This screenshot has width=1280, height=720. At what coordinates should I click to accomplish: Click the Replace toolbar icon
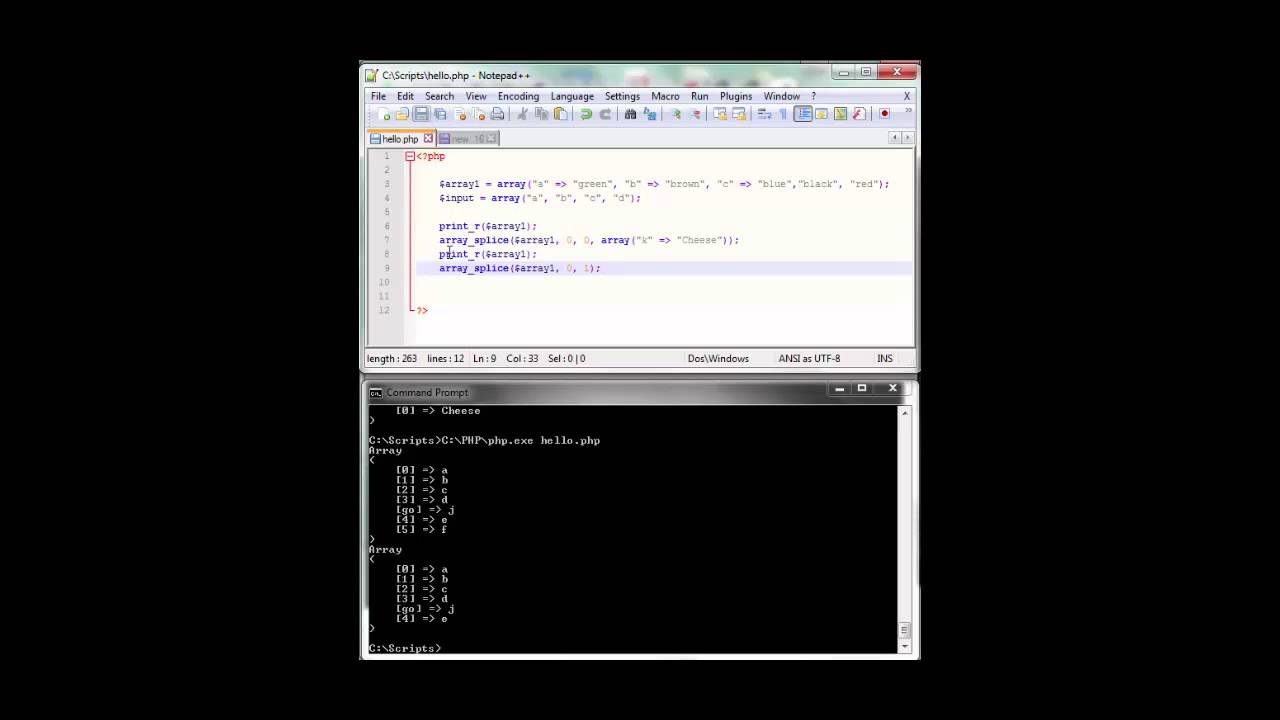click(x=650, y=114)
